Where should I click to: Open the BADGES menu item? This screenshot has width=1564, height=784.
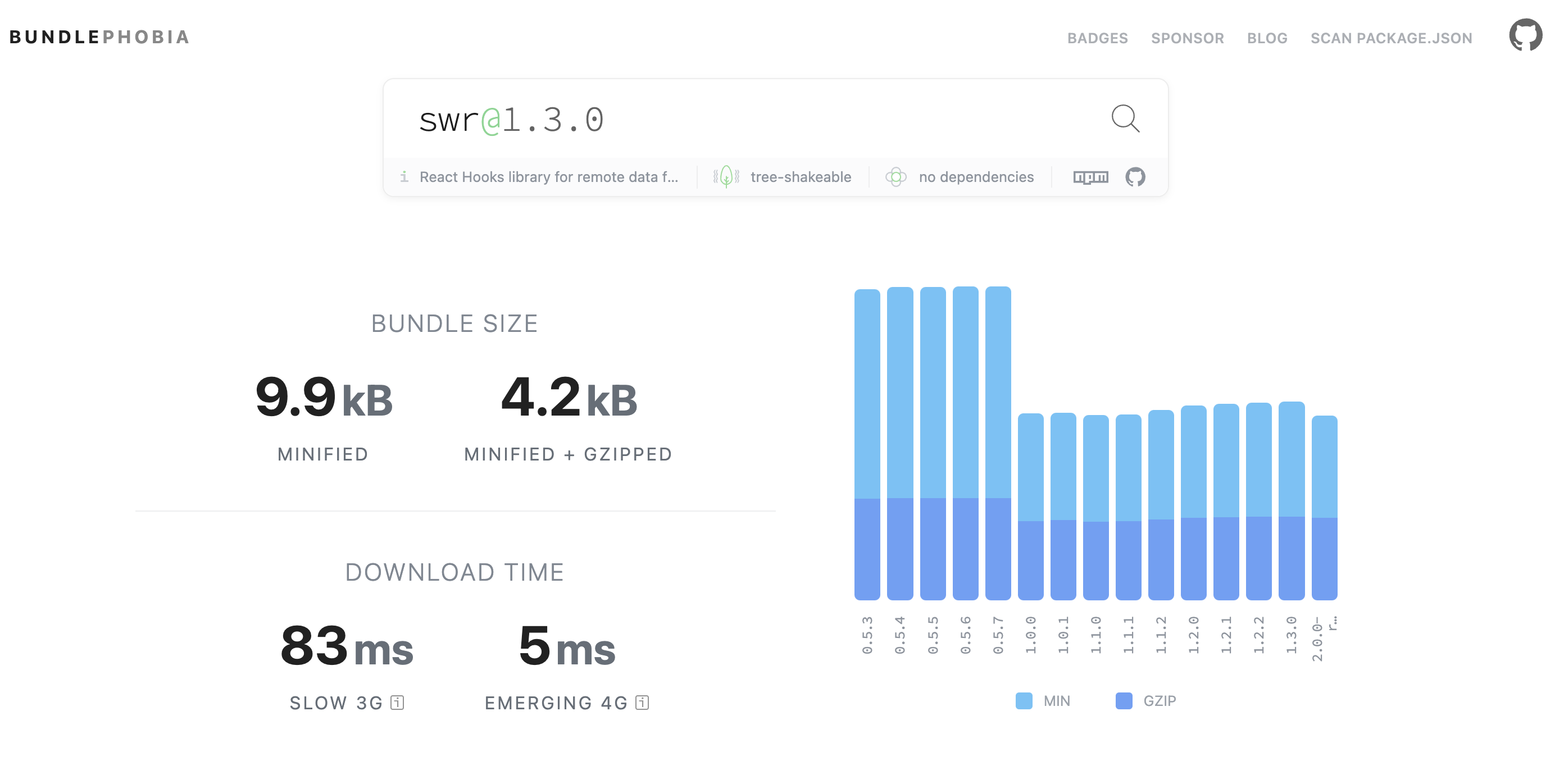point(1098,37)
